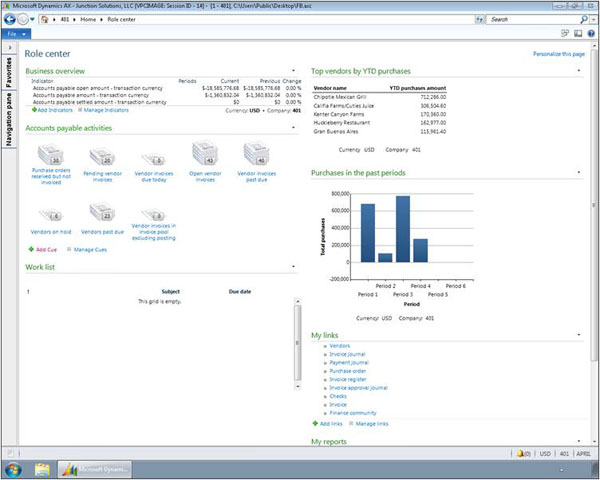Click the Huckleberry Restaurant vendor row
This screenshot has height=480, width=600.
380,123
